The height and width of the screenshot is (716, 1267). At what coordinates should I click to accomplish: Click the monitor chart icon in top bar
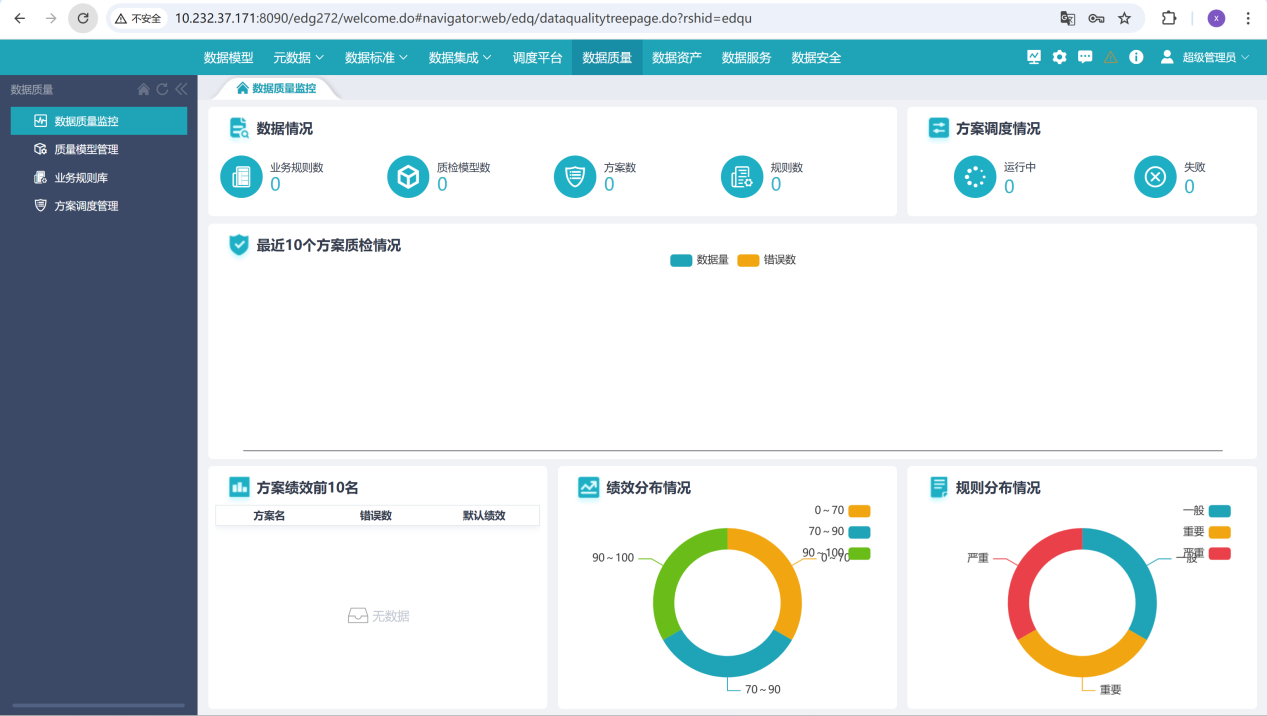tap(1033, 57)
